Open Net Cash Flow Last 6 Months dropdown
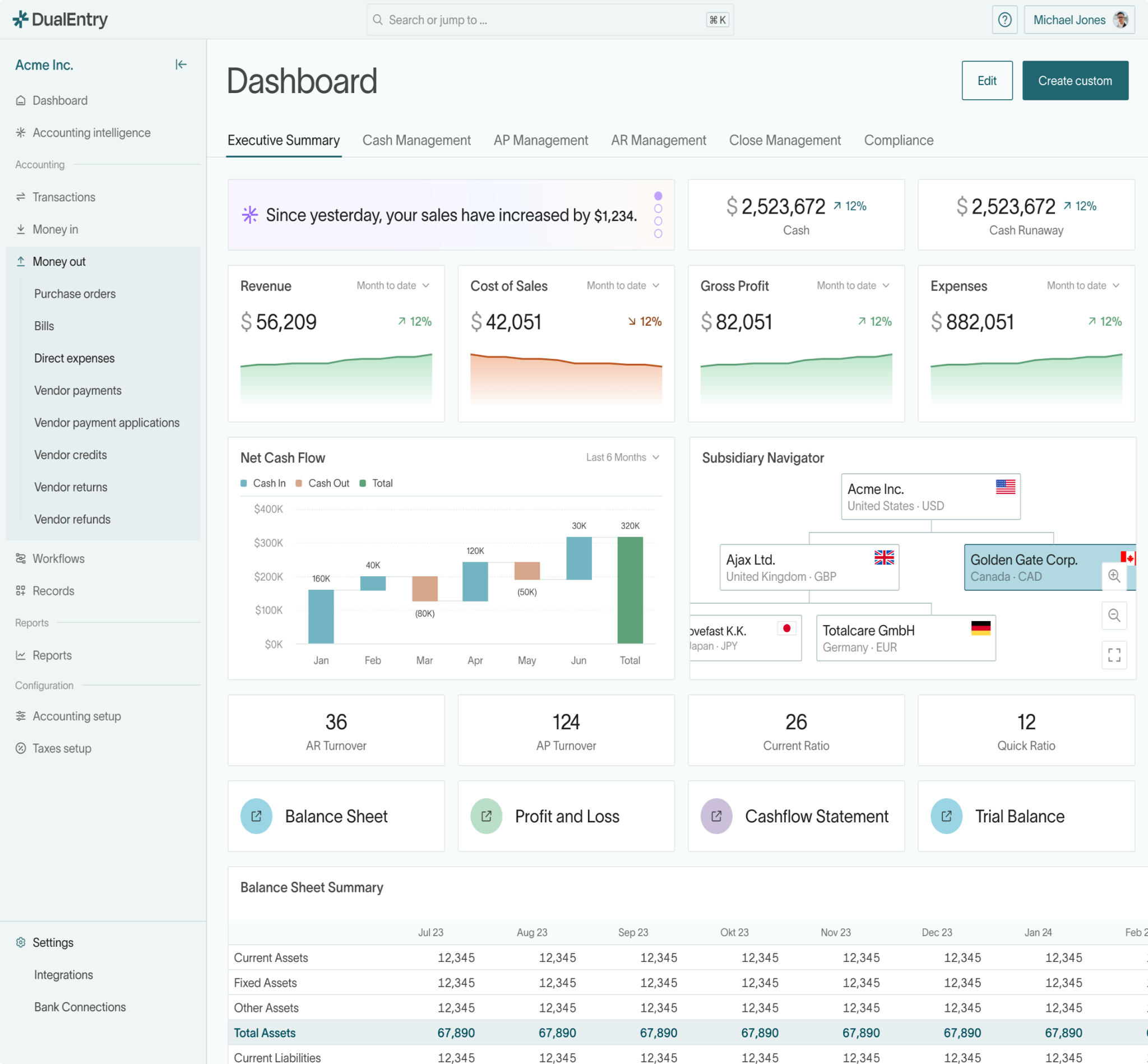 coord(622,457)
